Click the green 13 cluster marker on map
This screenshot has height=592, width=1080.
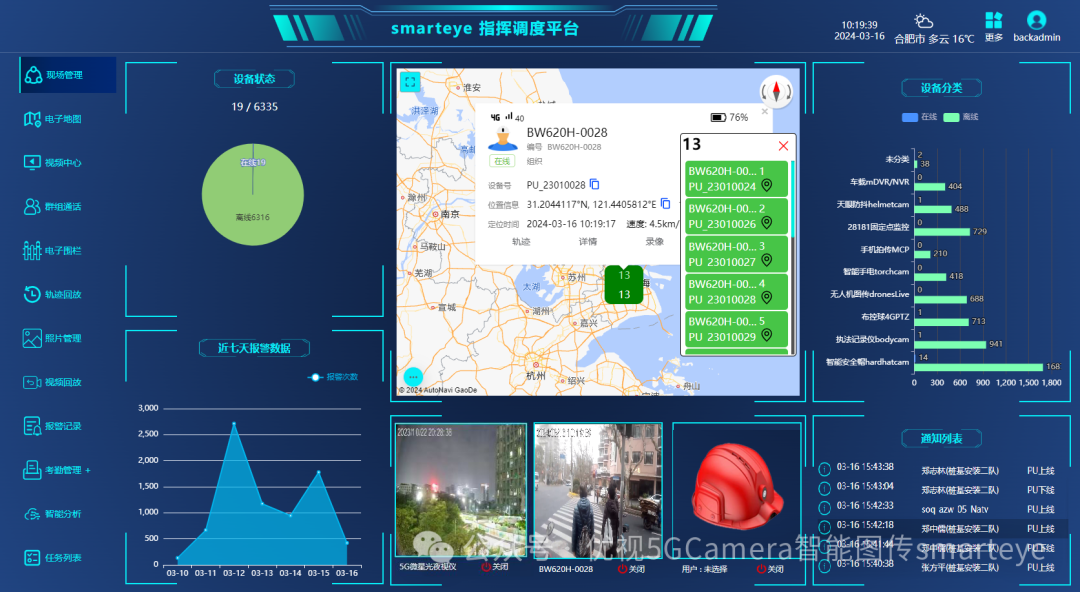pos(624,284)
